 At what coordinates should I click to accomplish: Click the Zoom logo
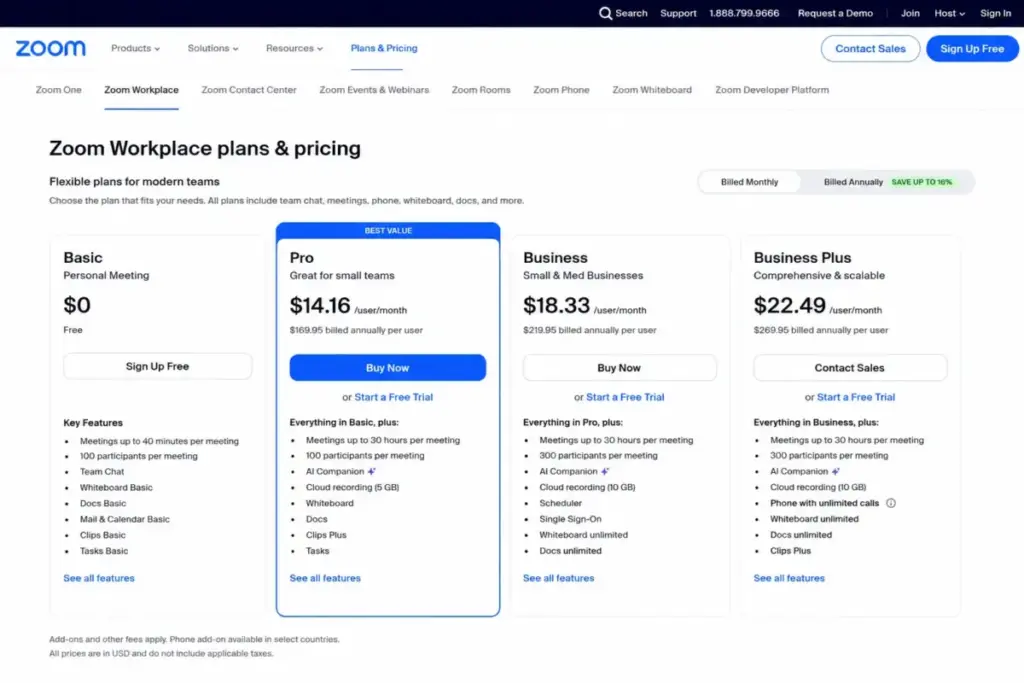pos(50,48)
